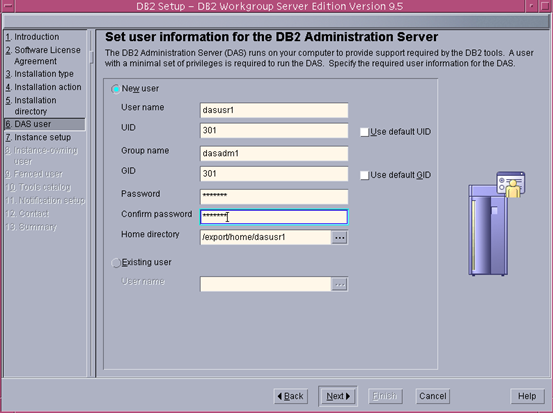Click the Cancel button
Viewport: 553px width, 413px height.
click(x=433, y=396)
